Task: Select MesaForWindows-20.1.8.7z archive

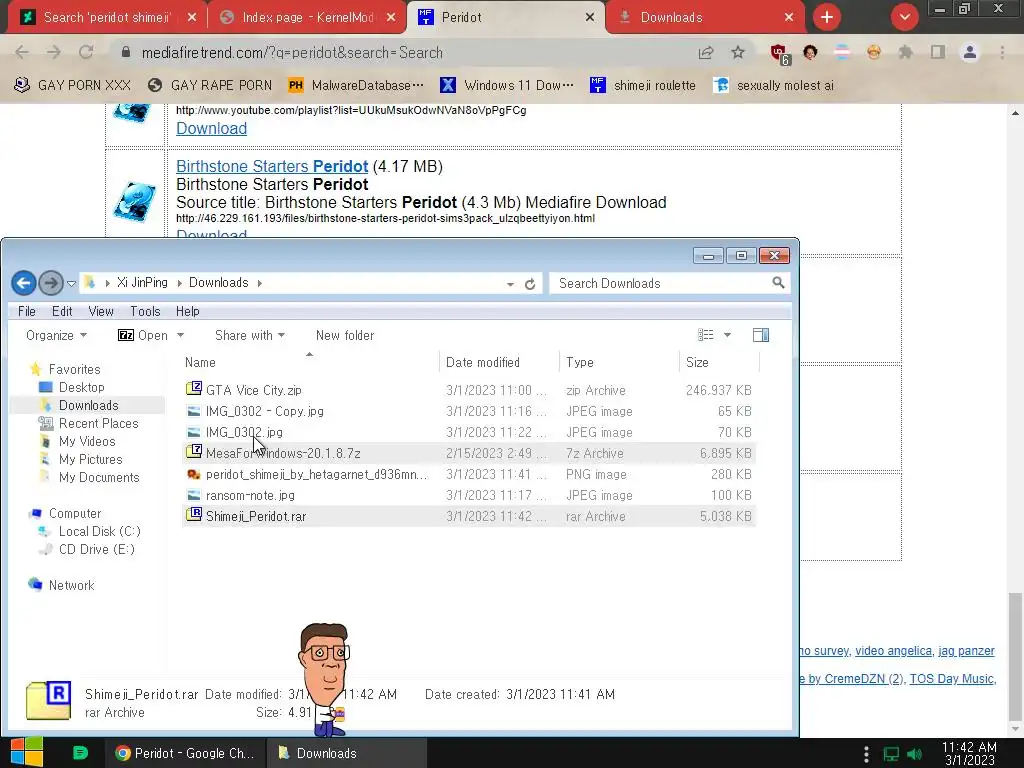Action: point(468,453)
